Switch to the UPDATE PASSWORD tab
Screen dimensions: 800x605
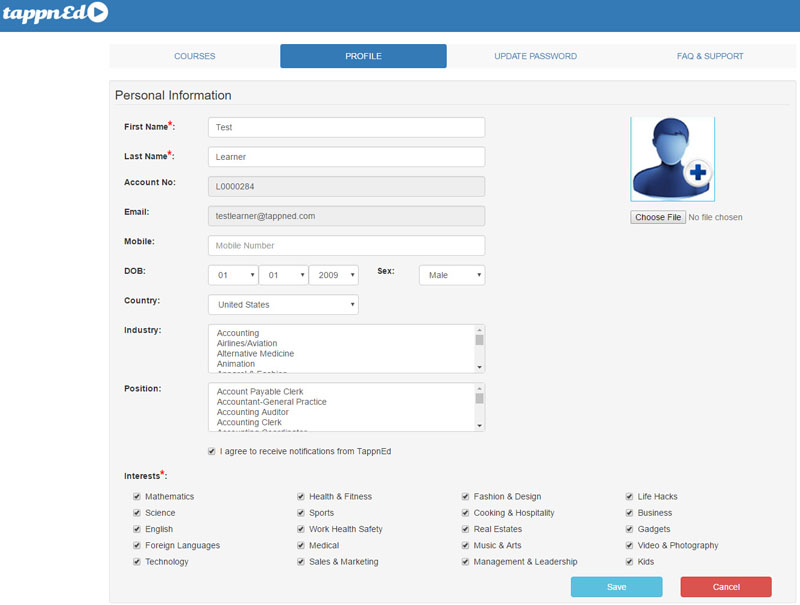click(535, 57)
